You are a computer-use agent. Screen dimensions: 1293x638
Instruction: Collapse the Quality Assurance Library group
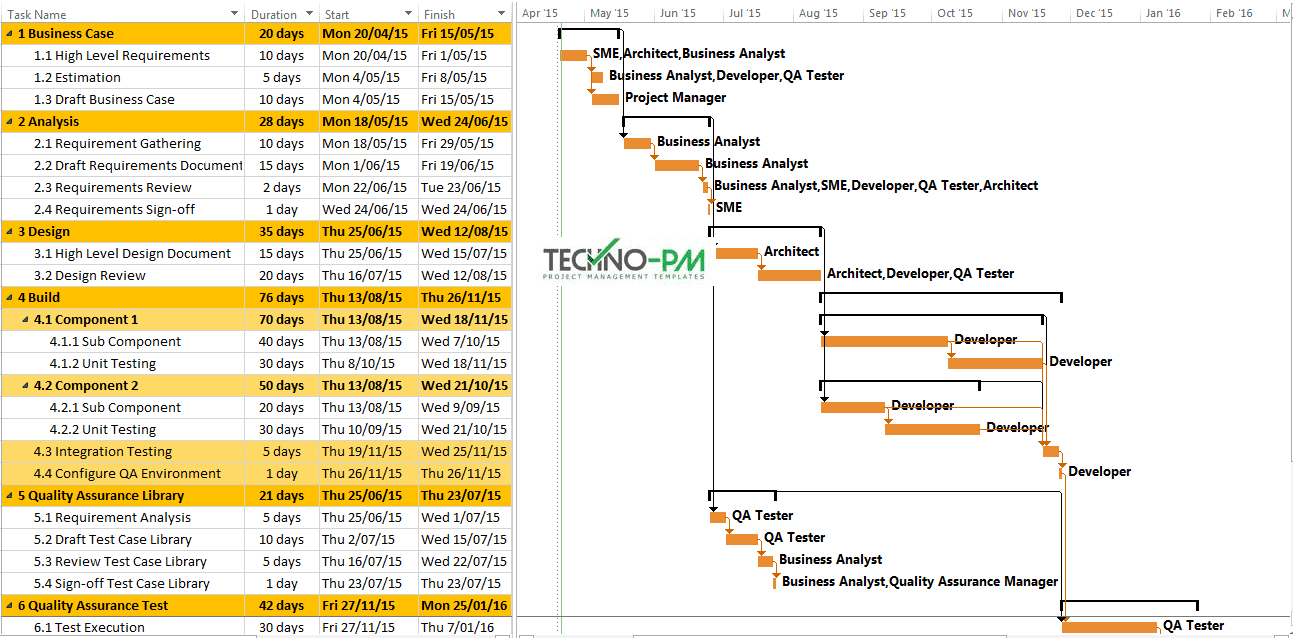click(x=8, y=495)
